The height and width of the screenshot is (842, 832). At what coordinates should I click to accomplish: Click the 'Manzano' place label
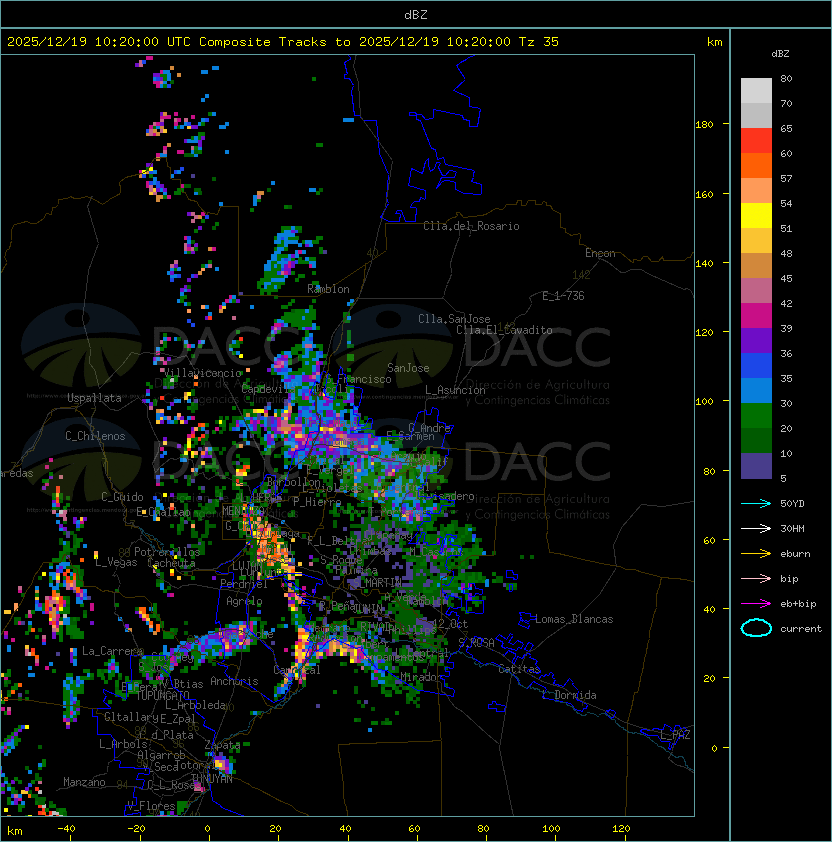(x=84, y=782)
